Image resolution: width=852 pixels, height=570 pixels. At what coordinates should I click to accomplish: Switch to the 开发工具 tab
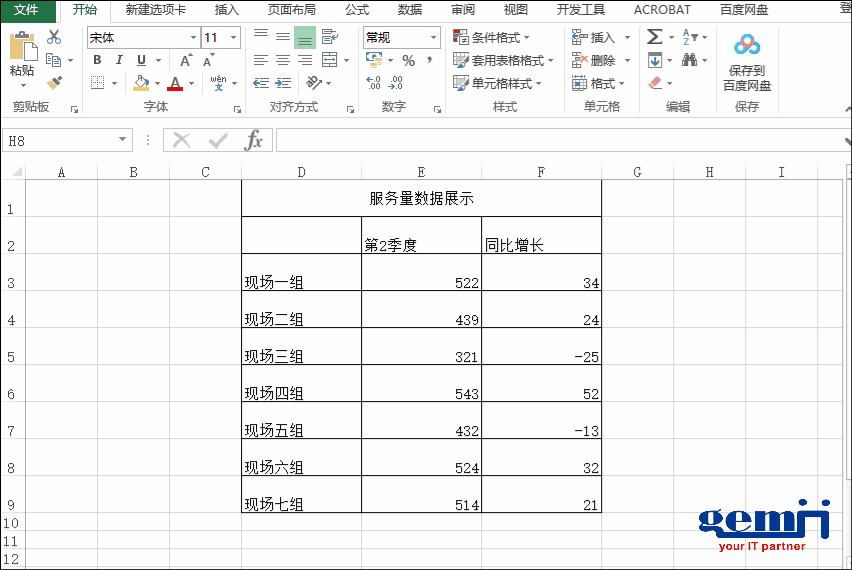(x=581, y=10)
